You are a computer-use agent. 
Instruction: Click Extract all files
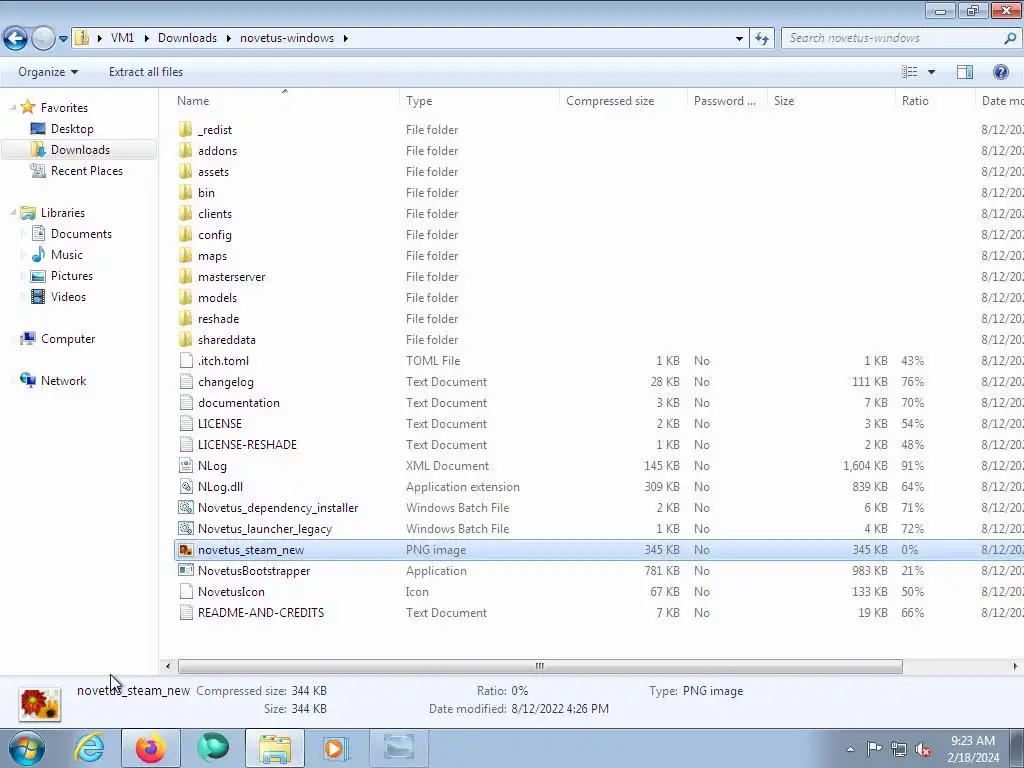pos(146,72)
